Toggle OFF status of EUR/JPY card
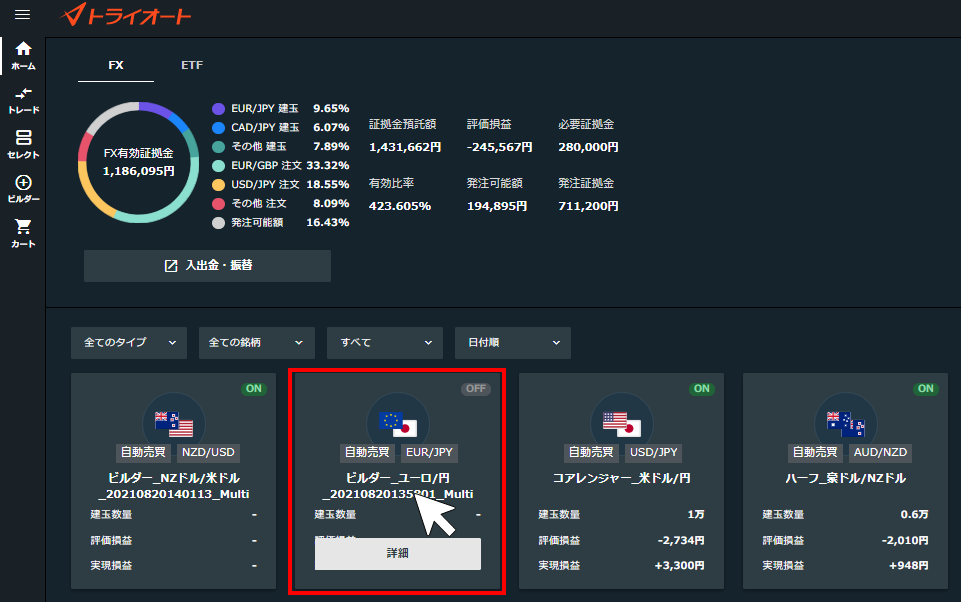961x602 pixels. click(x=476, y=389)
